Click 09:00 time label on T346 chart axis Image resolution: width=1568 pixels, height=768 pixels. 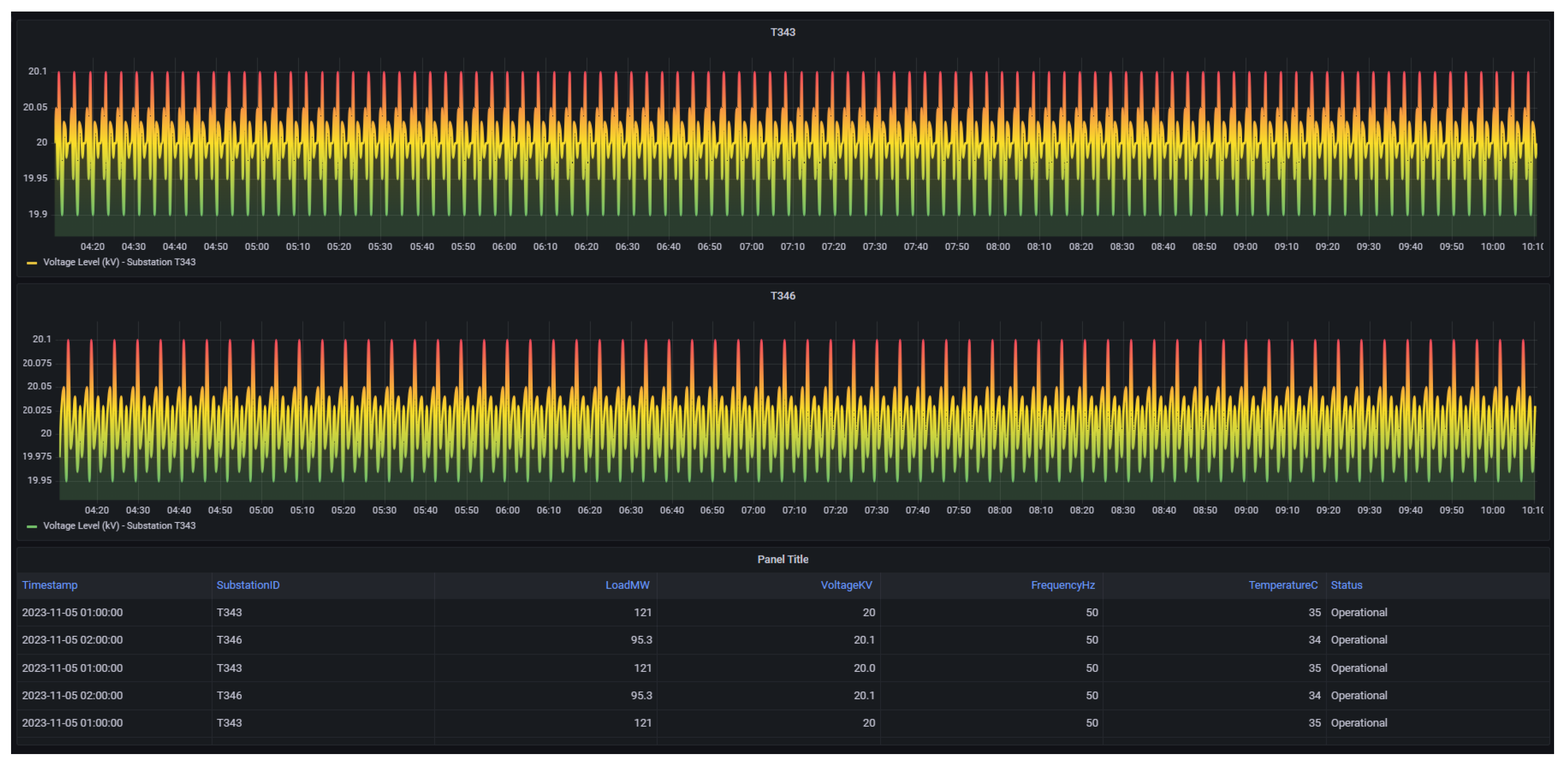(x=1245, y=510)
